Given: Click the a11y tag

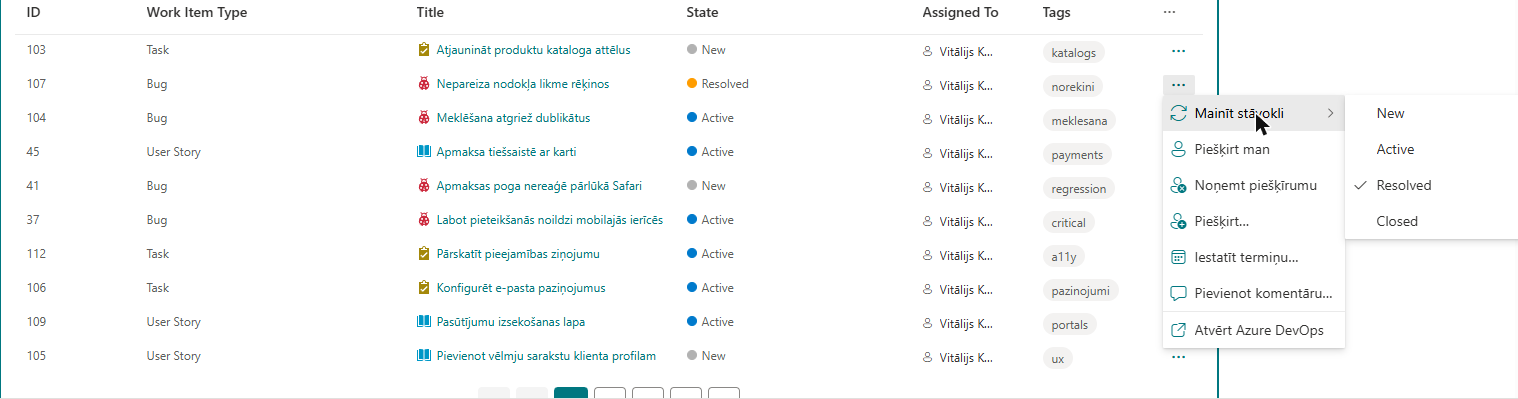Looking at the screenshot, I should point(1063,256).
